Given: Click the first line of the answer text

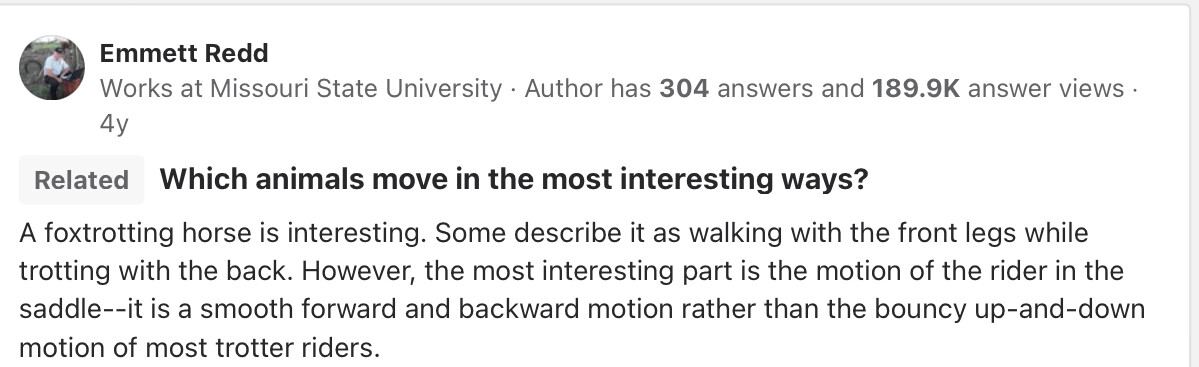Looking at the screenshot, I should click(554, 232).
